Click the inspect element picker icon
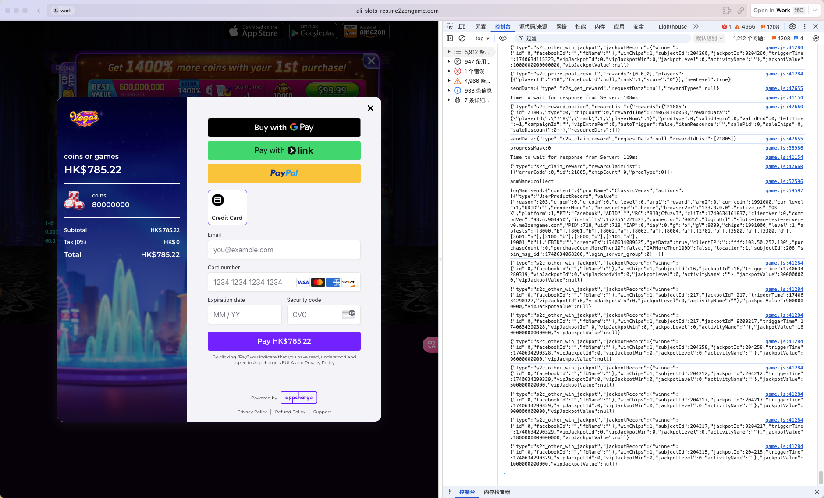 point(449,26)
